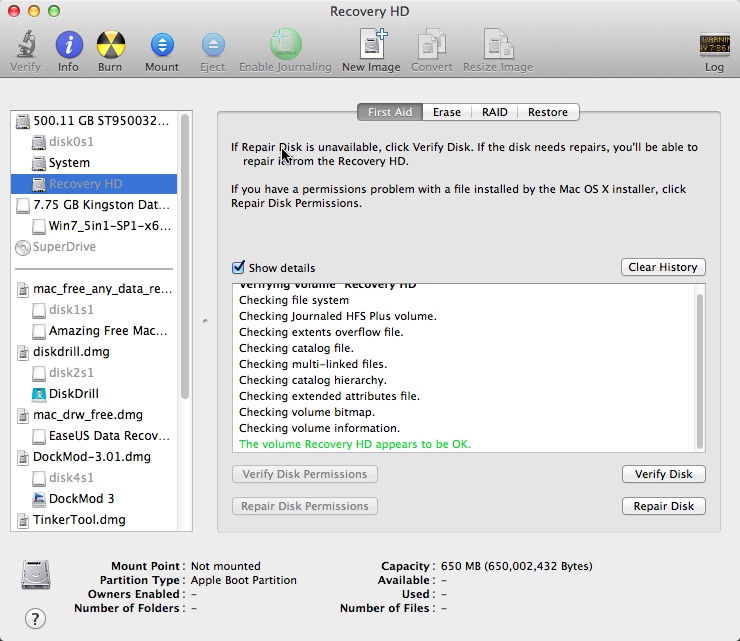Image resolution: width=740 pixels, height=641 pixels.
Task: Click the capacity '650 MB (650,002,432 Bytes)' value
Action: (x=516, y=566)
